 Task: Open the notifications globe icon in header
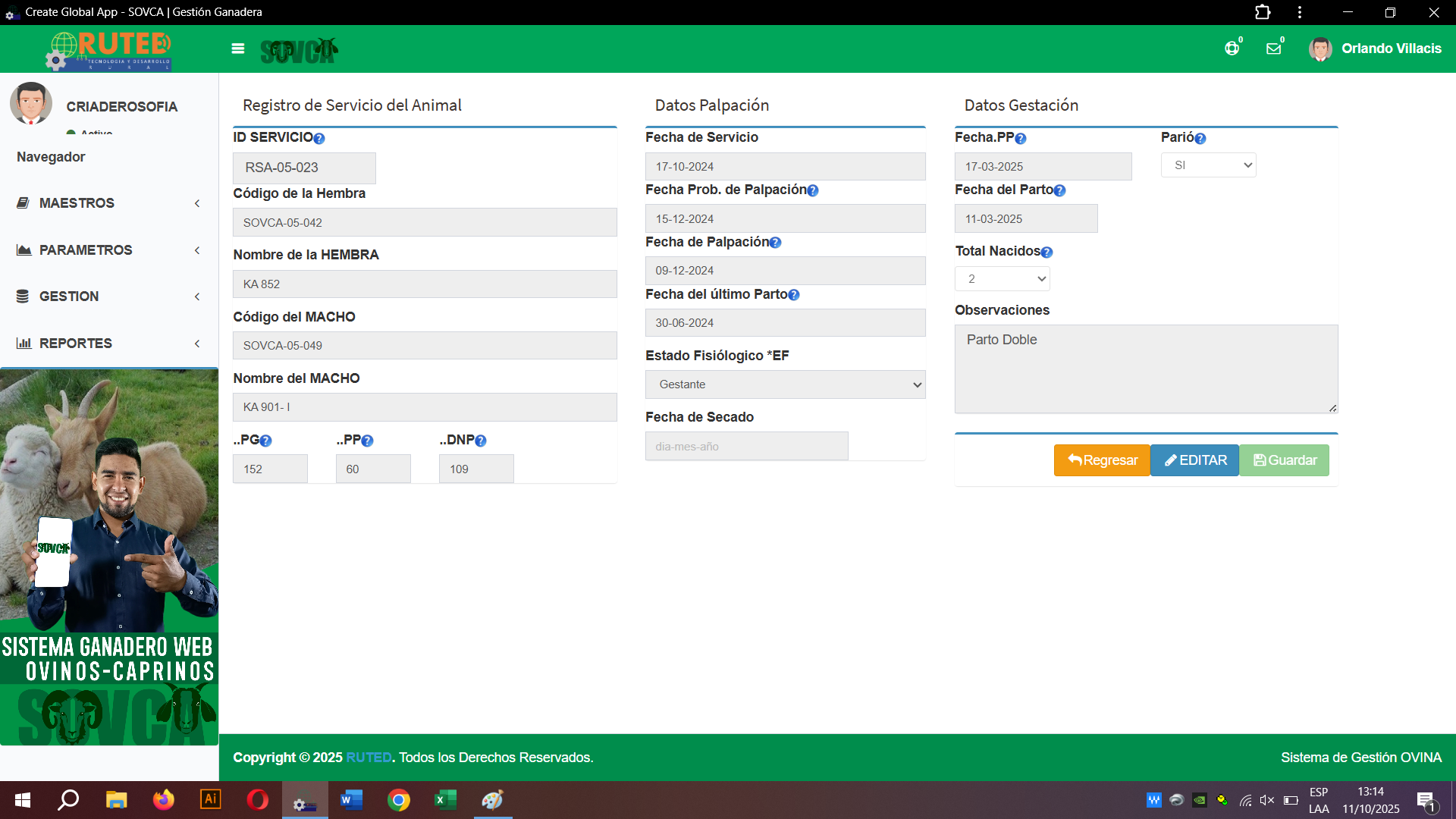pos(1232,49)
